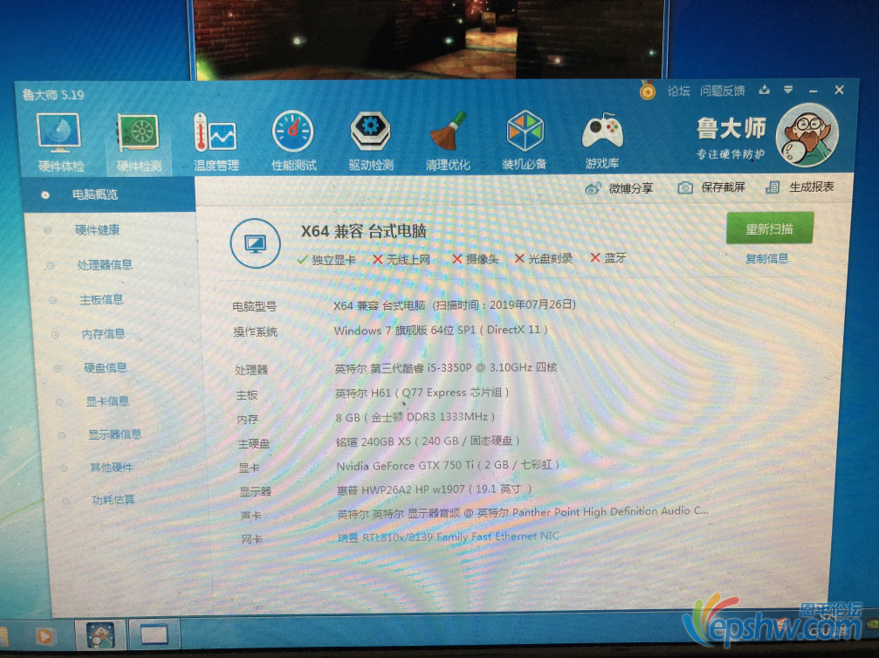Select 硬件检测 hardware detection
This screenshot has width=879, height=658.
(138, 142)
